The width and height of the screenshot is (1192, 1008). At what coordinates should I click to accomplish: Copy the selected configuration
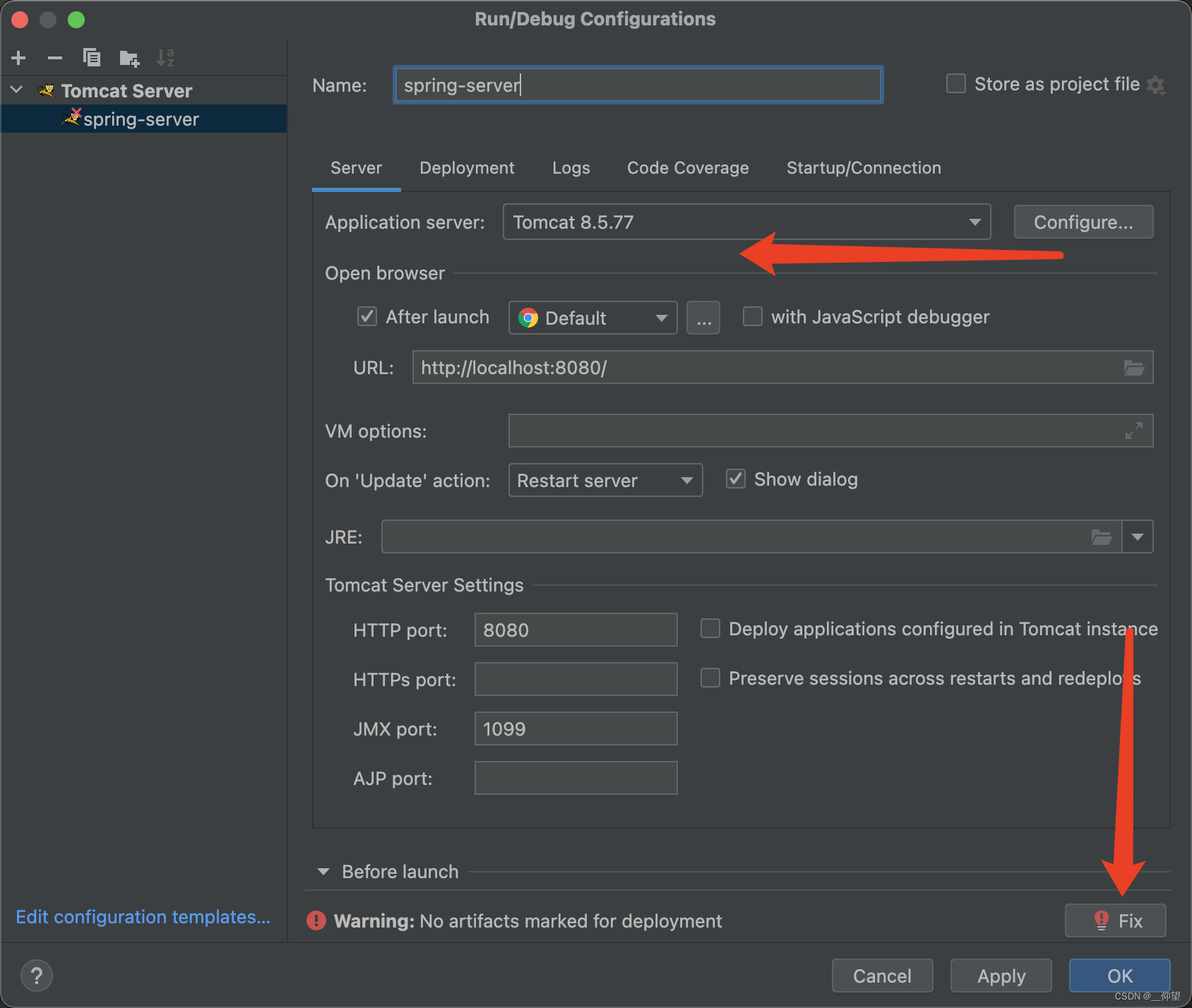pos(92,58)
